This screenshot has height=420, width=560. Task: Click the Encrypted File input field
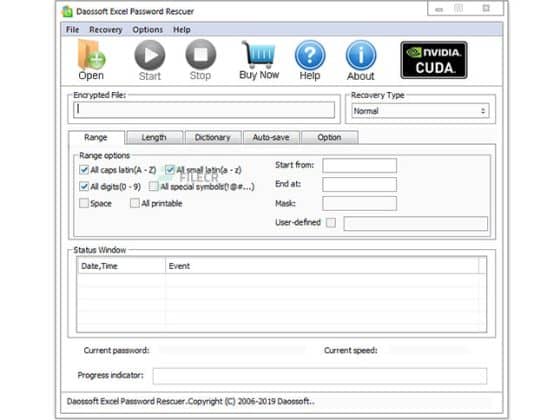204,110
